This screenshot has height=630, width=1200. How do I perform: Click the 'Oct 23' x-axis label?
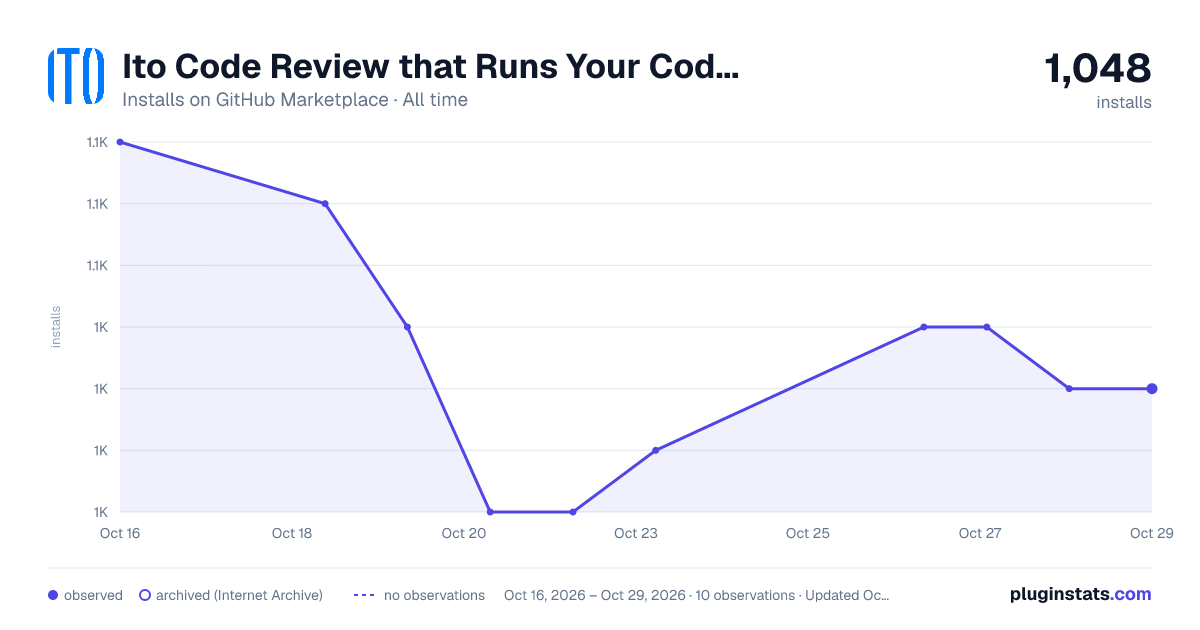pyautogui.click(x=636, y=533)
